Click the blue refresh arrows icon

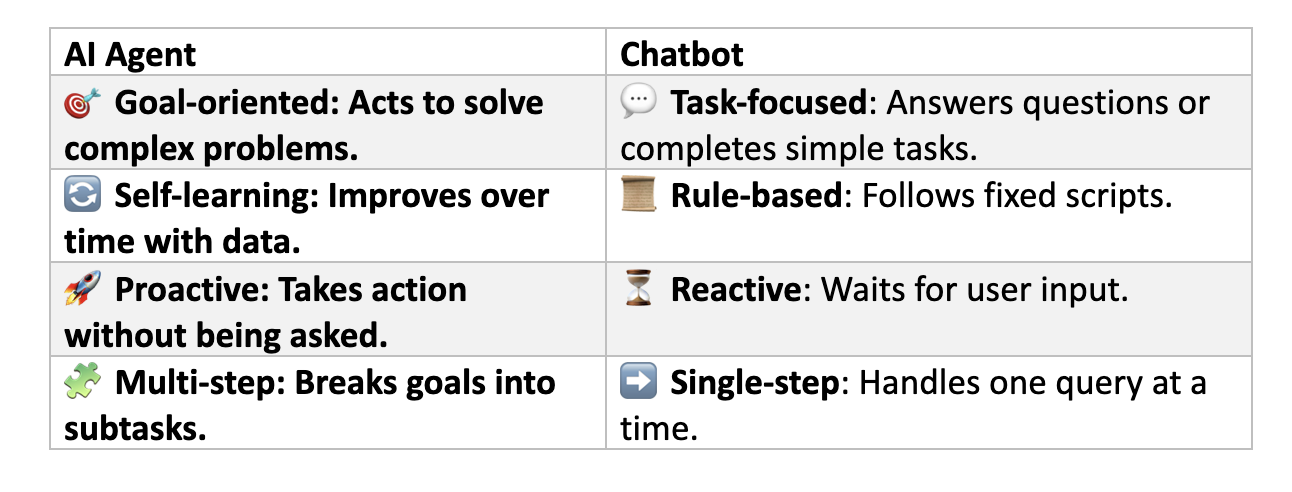click(80, 196)
